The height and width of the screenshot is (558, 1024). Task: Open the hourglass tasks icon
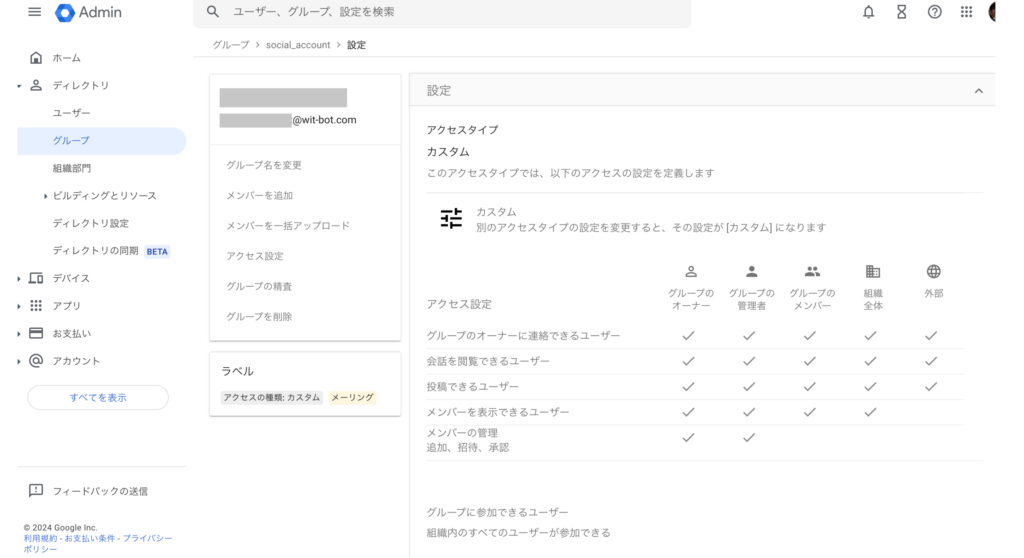[901, 12]
